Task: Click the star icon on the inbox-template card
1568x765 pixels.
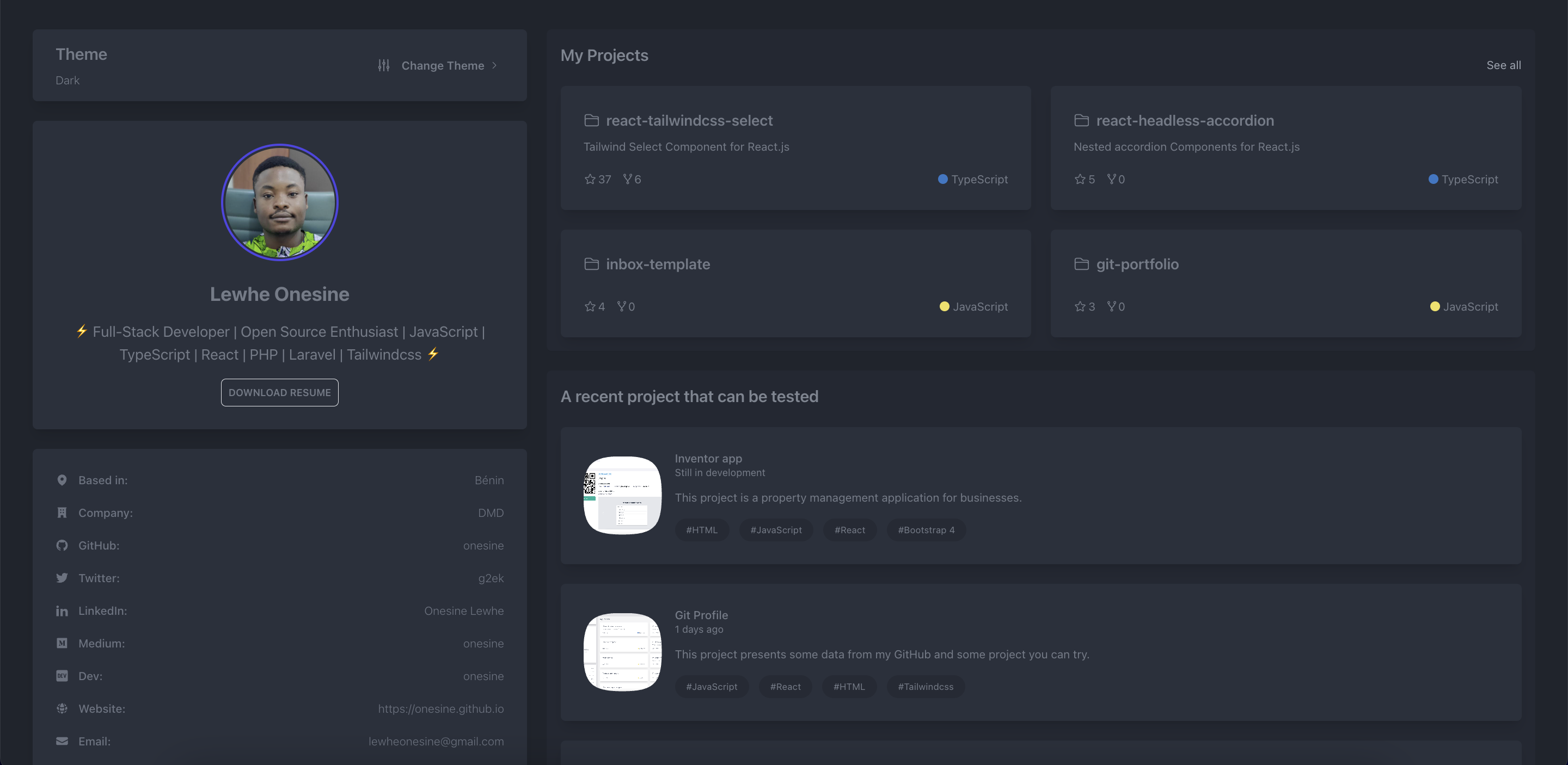Action: 590,306
